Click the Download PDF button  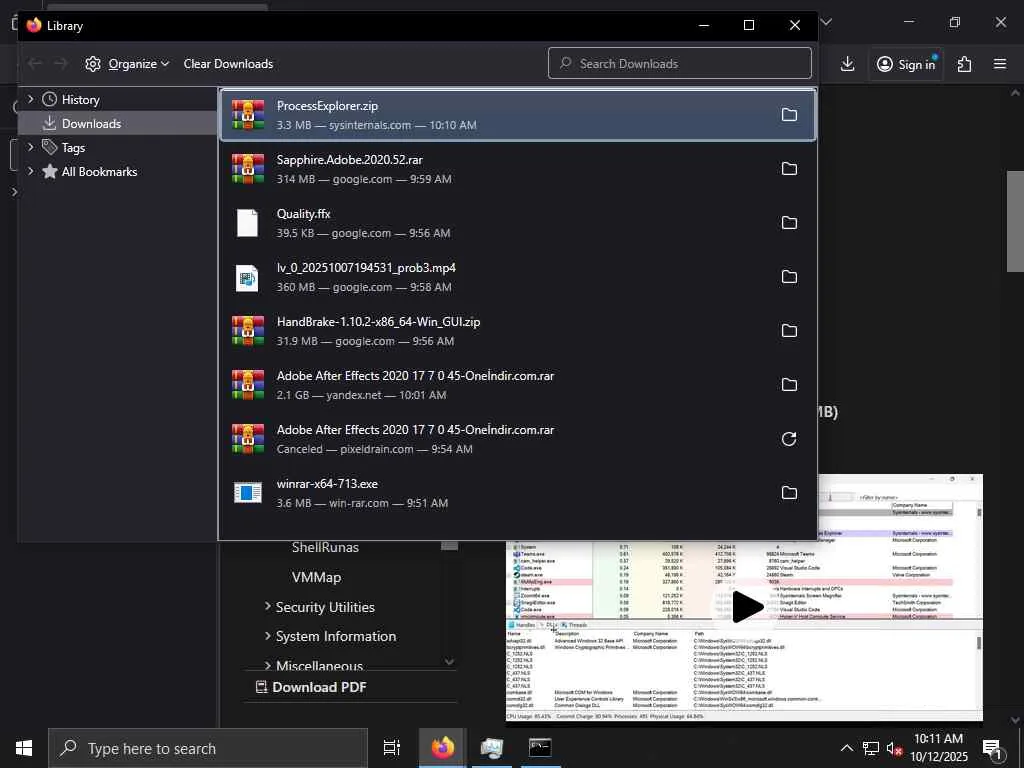(311, 687)
